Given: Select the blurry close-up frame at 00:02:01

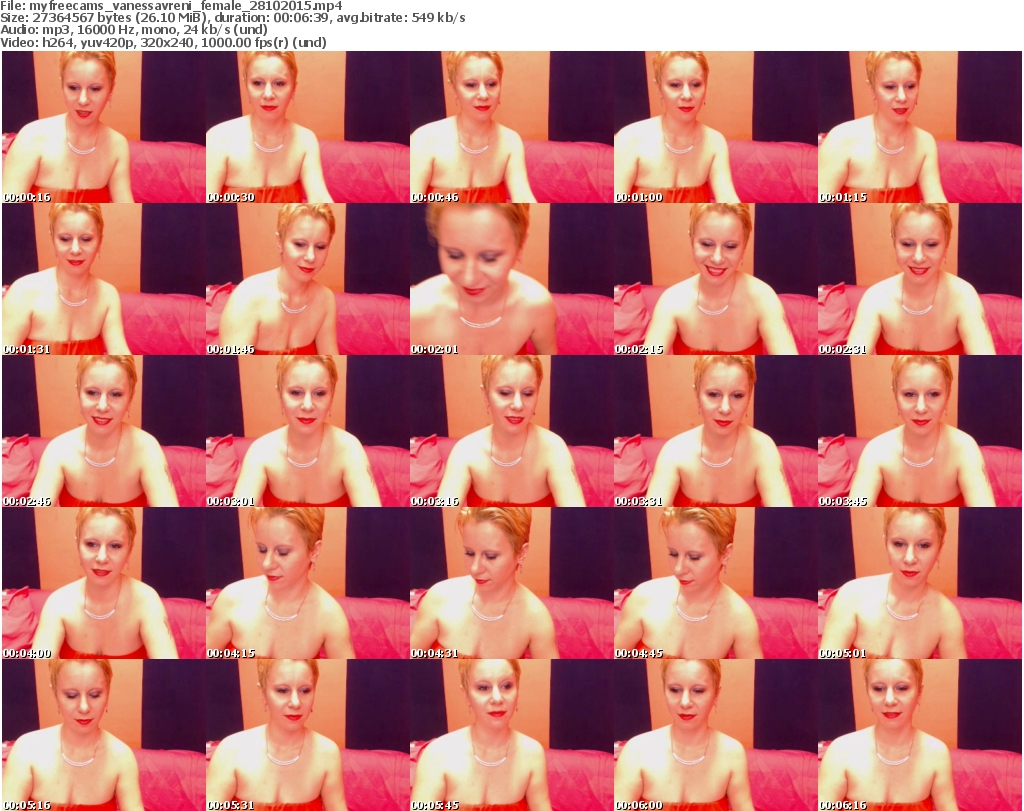Looking at the screenshot, I should click(511, 279).
